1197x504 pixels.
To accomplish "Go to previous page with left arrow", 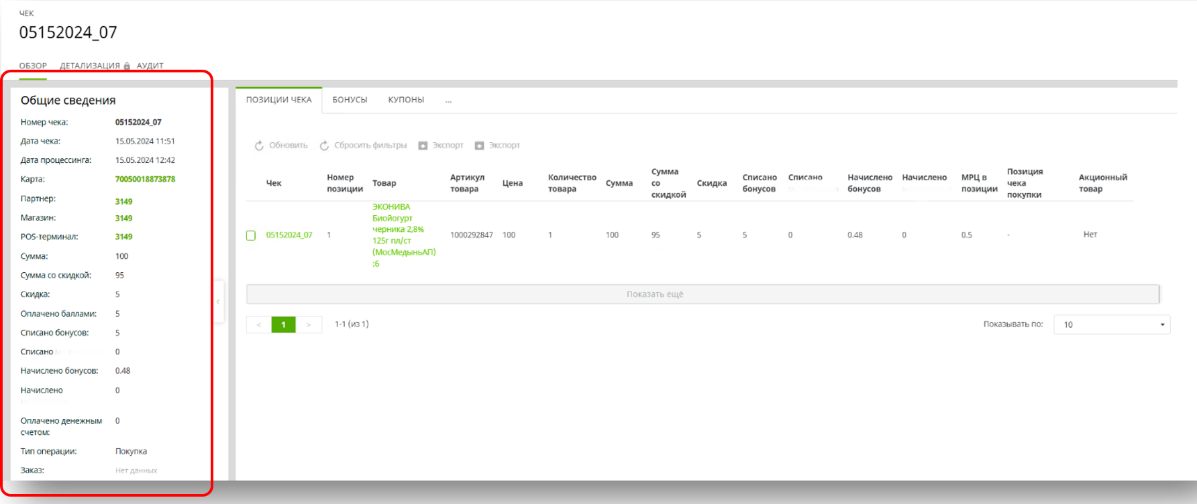I will 258,325.
